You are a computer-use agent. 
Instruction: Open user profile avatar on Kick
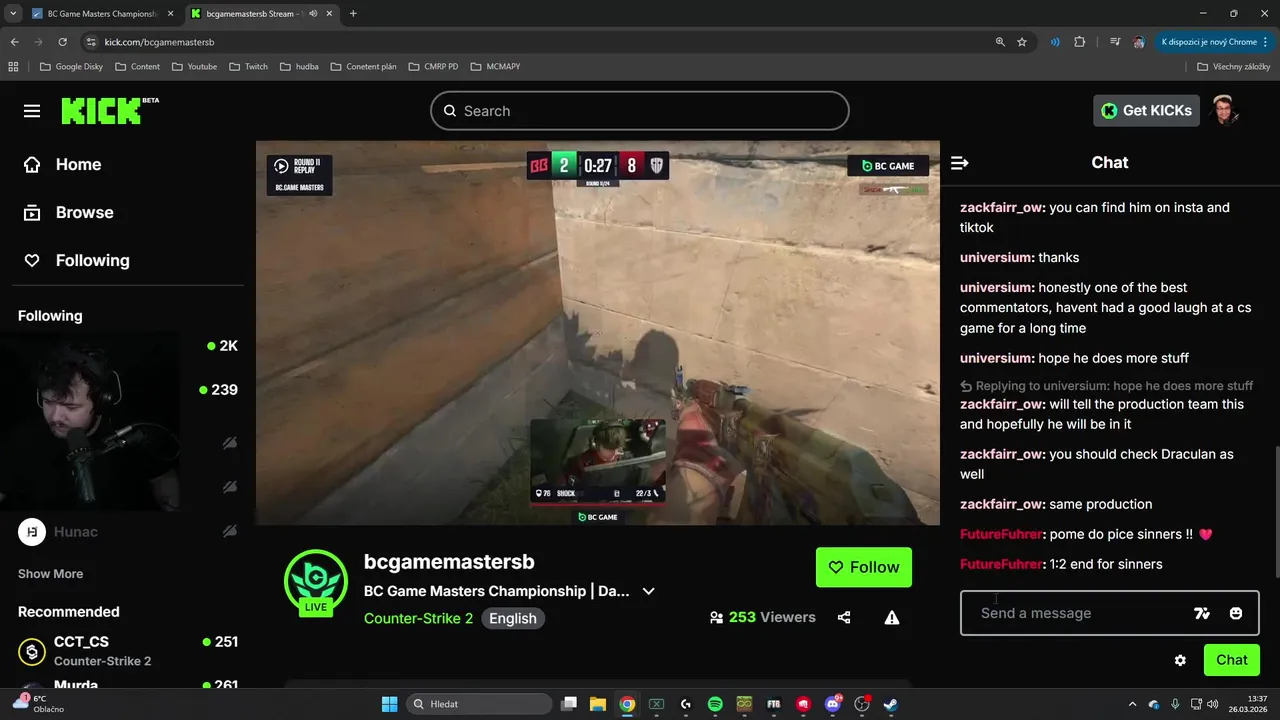(x=1225, y=110)
